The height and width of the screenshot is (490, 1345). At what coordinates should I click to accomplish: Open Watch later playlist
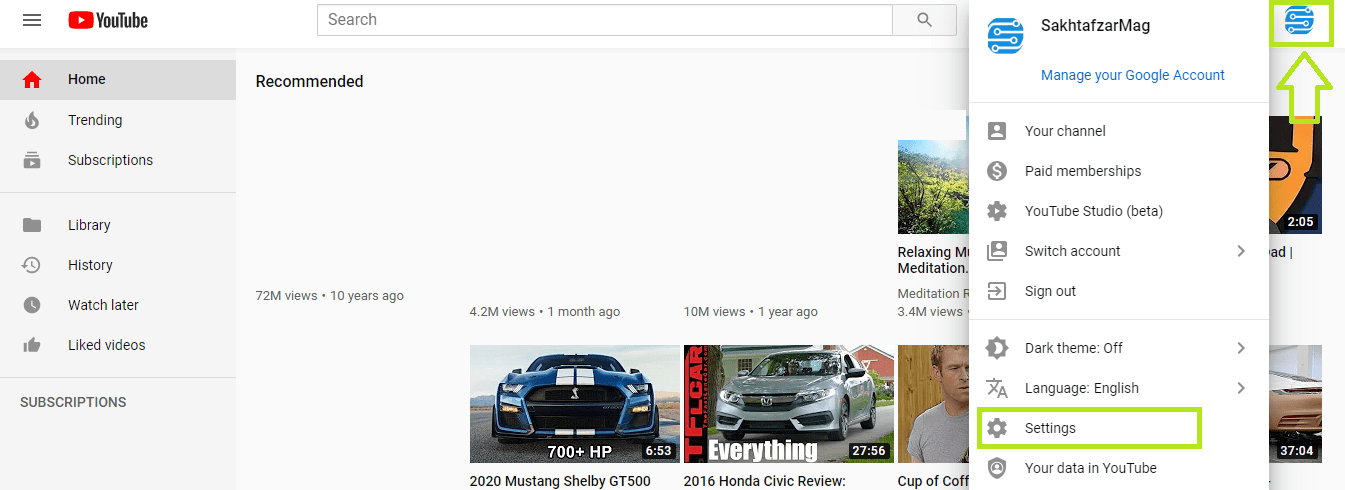pyautogui.click(x=103, y=305)
